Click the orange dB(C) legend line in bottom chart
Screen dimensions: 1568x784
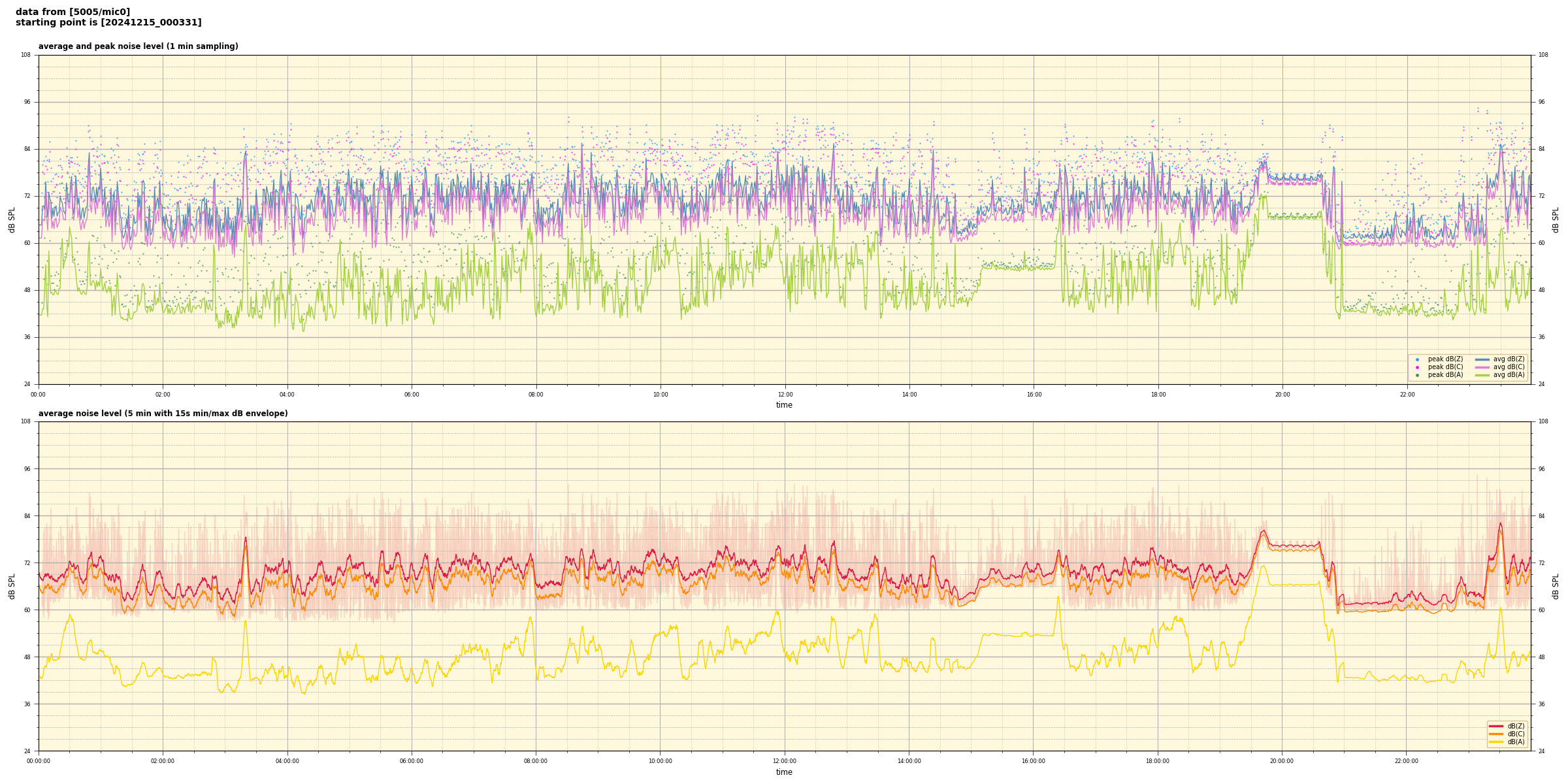coord(1496,734)
